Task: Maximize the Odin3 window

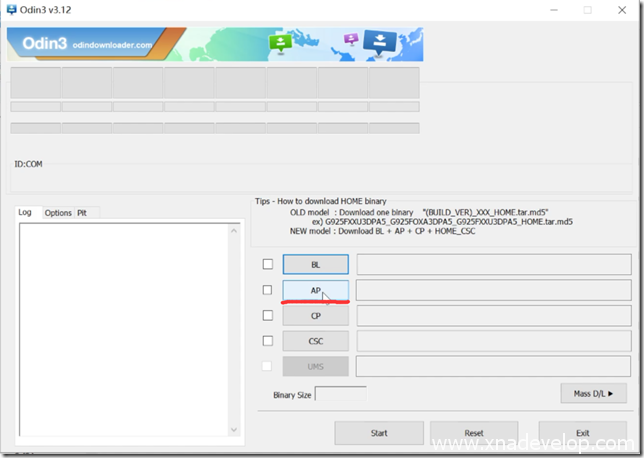Action: coord(586,10)
